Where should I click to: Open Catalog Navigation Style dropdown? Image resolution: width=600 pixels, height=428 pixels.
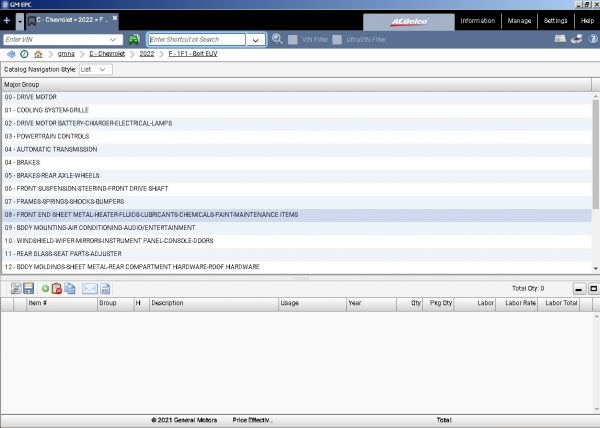96,70
